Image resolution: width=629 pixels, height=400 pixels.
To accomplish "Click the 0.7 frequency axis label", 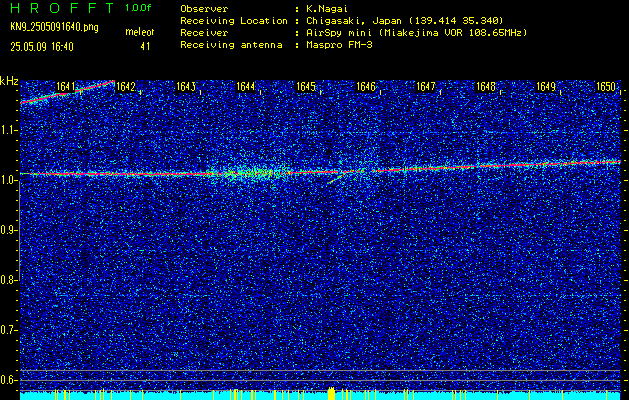I will tap(7, 330).
